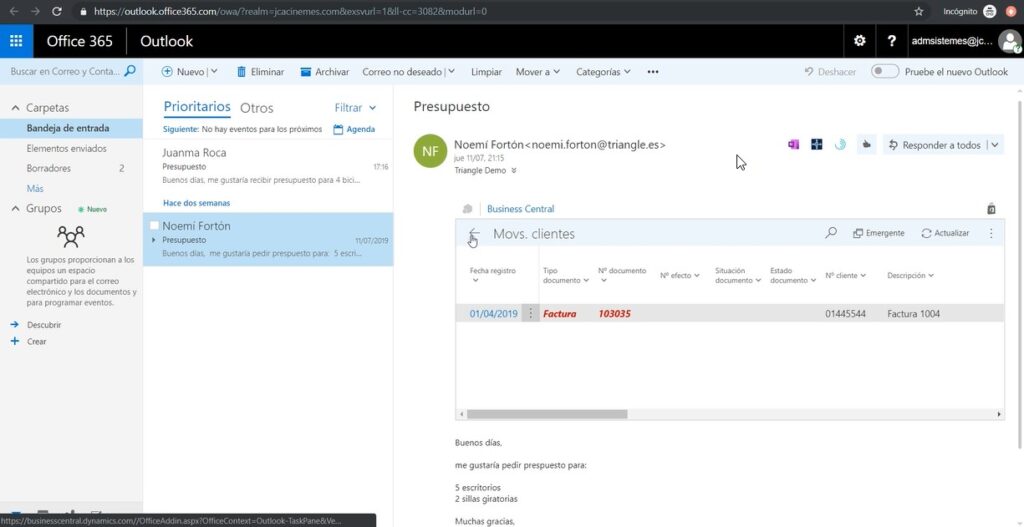Screen dimensions: 1024x527
Task: Go back with the Movs. clientes arrow
Action: (474, 234)
